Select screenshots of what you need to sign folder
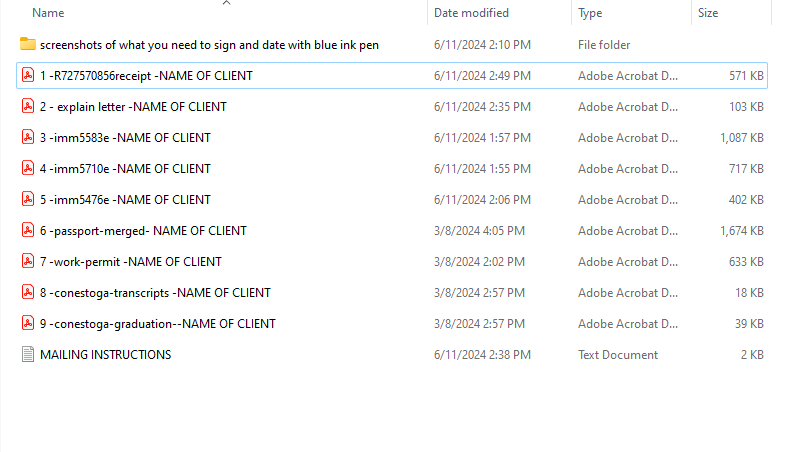 pos(209,45)
